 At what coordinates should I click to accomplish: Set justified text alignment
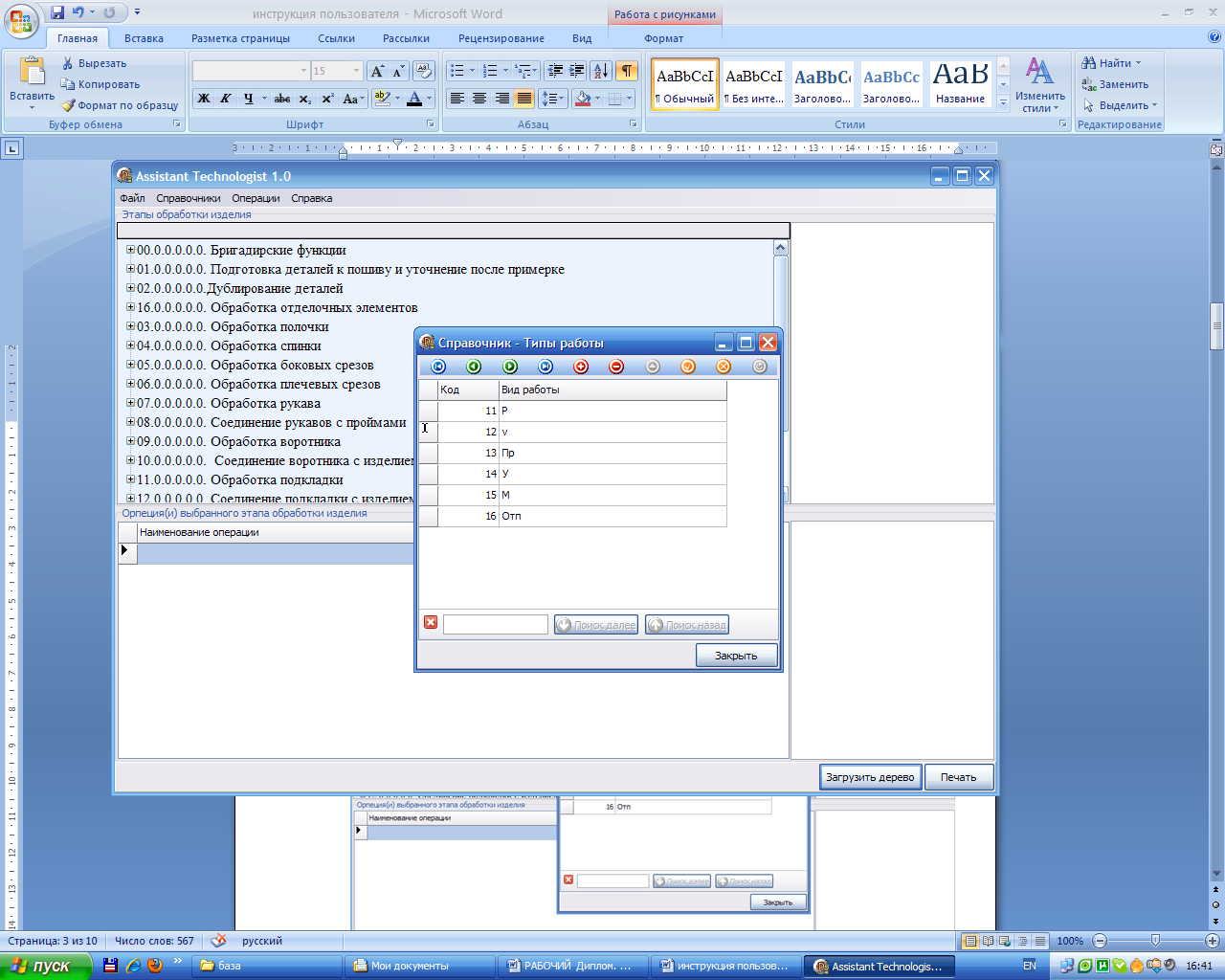pyautogui.click(x=524, y=99)
